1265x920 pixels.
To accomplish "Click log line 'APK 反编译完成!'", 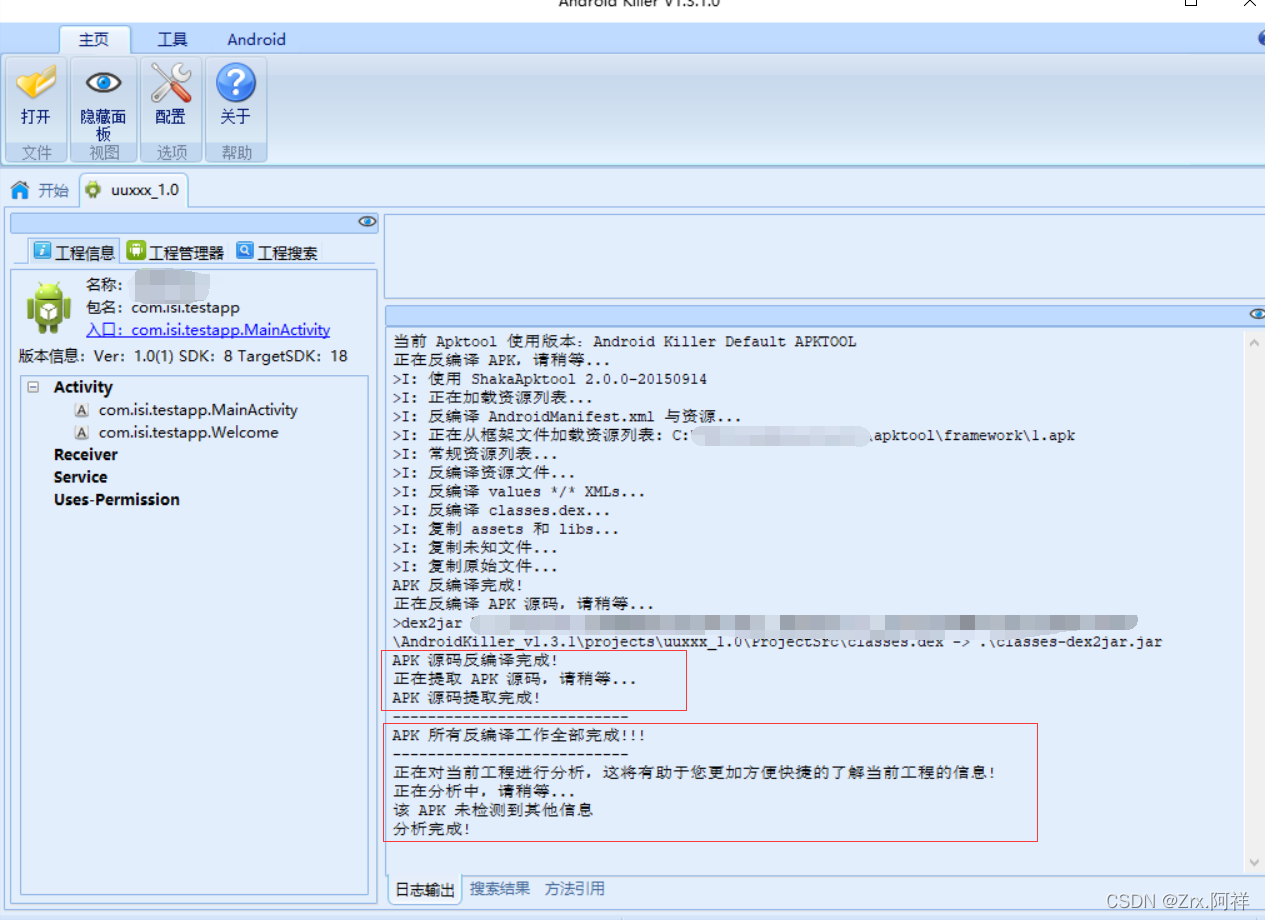I will pyautogui.click(x=458, y=586).
